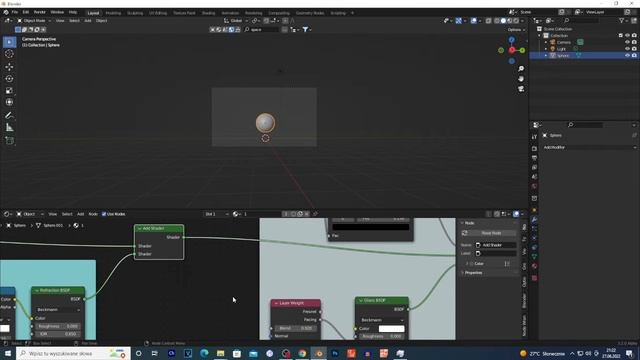Click the outliner search field
The height and width of the screenshot is (360, 640).
[582, 20]
